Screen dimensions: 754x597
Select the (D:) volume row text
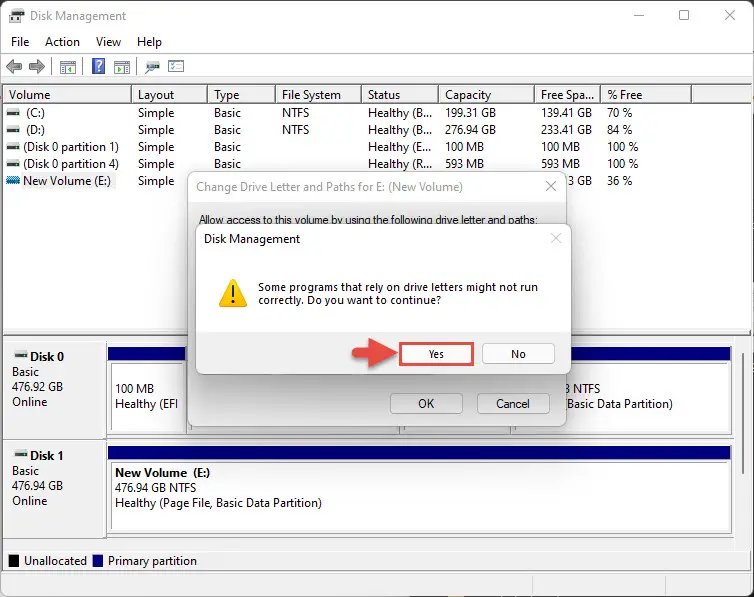coord(35,130)
